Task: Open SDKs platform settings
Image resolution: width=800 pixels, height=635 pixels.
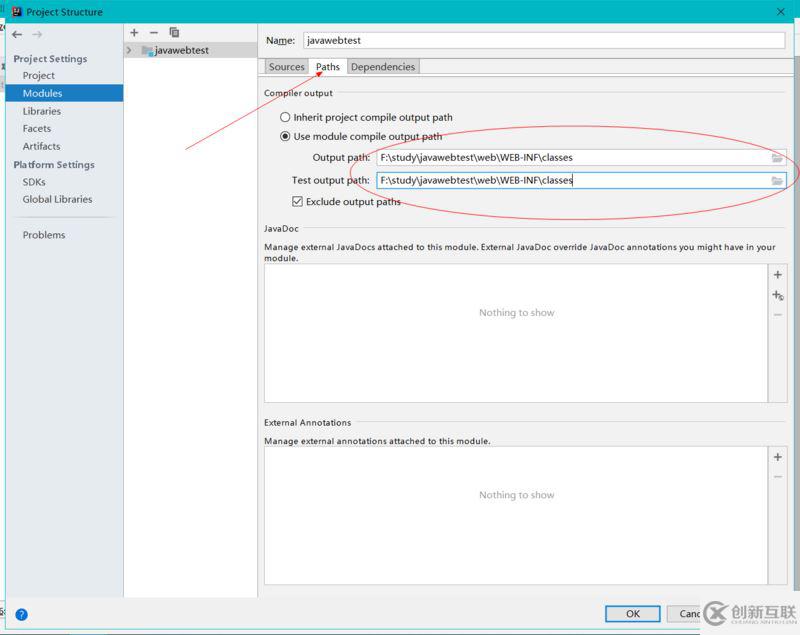Action: pos(34,182)
